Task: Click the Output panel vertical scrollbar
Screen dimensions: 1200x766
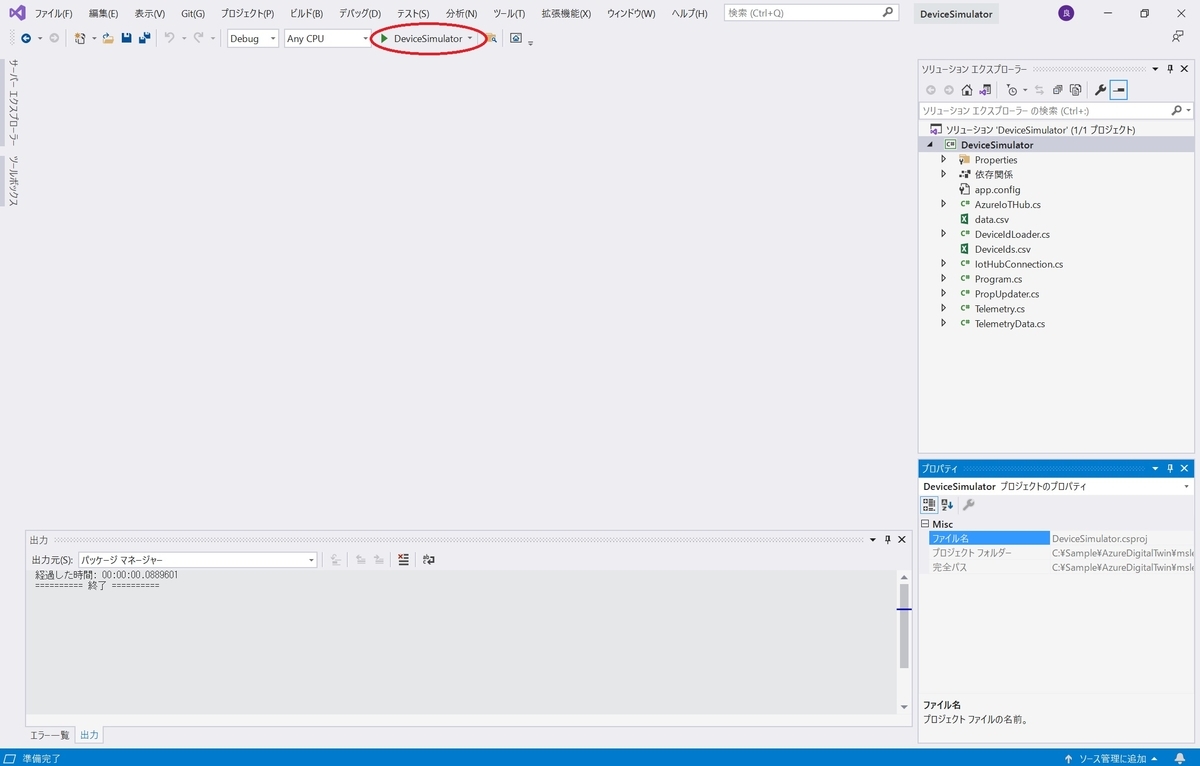Action: coord(904,640)
